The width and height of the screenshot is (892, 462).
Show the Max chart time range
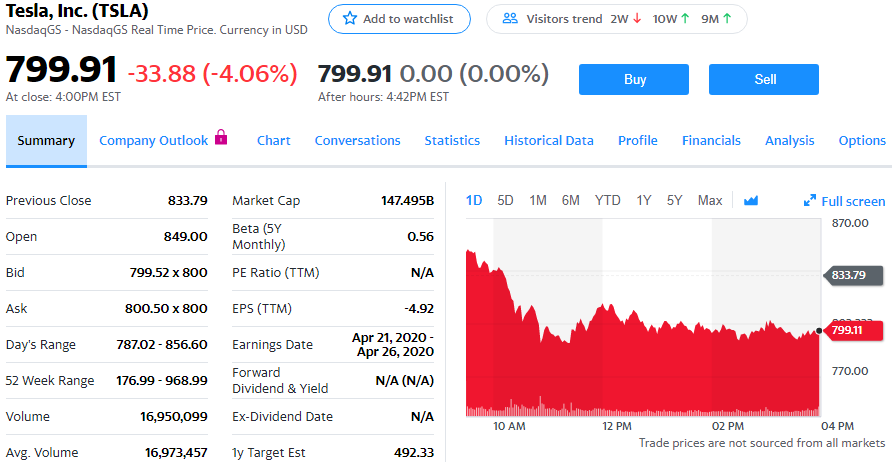[x=710, y=201]
